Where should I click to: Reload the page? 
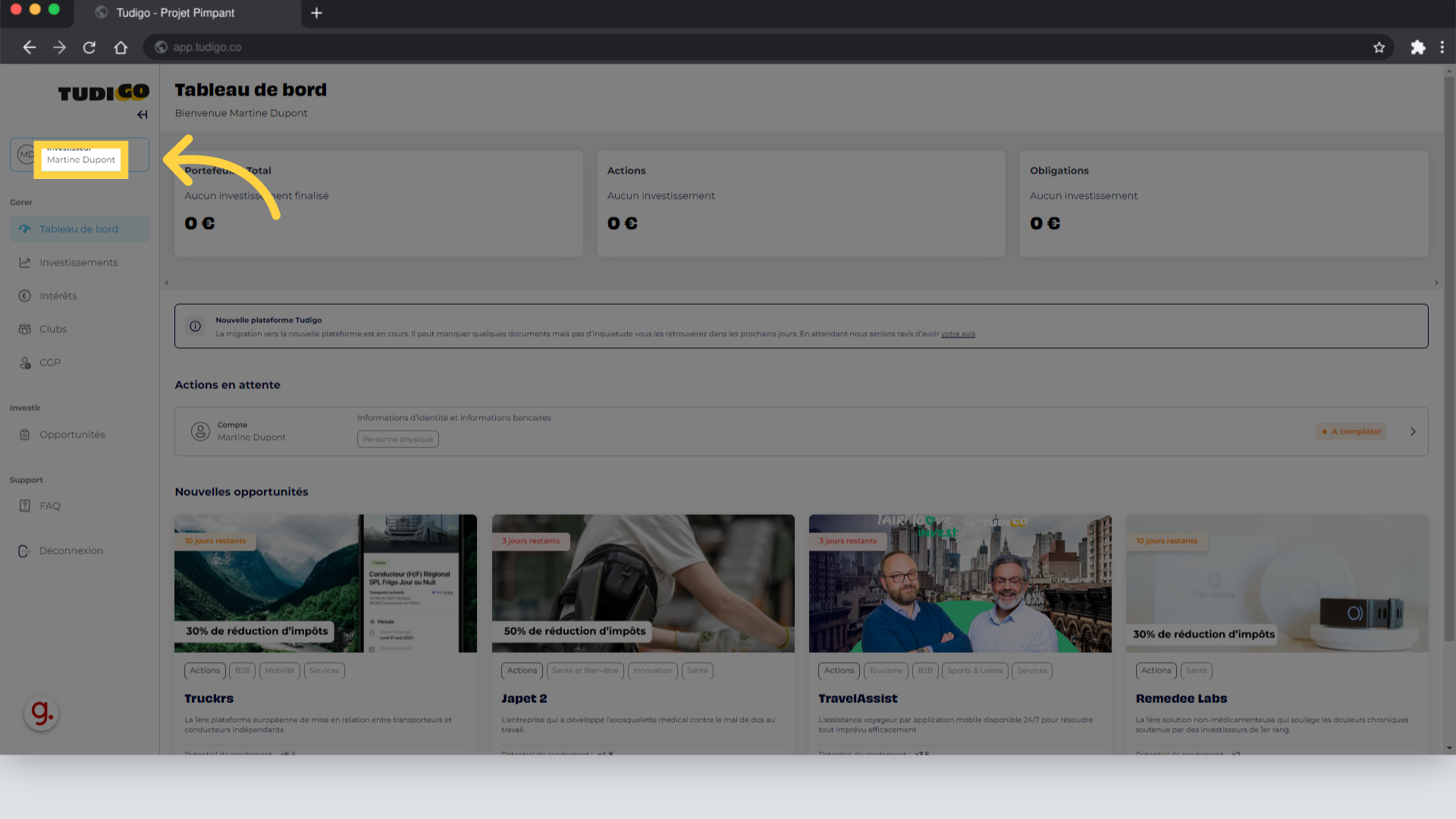click(x=89, y=47)
